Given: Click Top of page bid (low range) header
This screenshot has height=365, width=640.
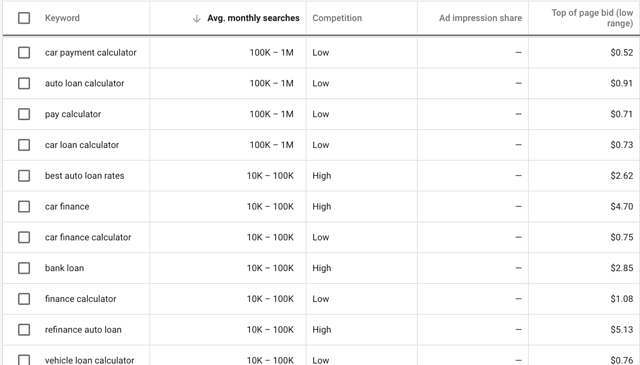Looking at the screenshot, I should (x=592, y=18).
